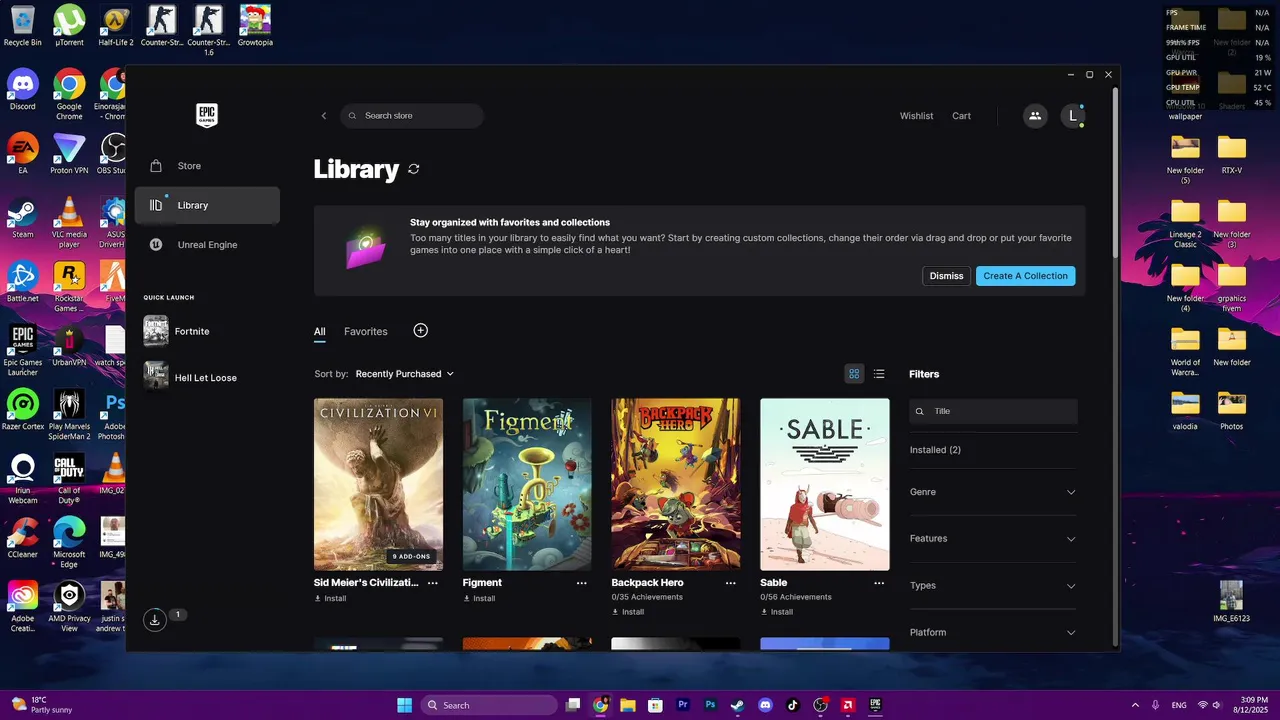Open options menu for Figment
The width and height of the screenshot is (1280, 720).
(582, 583)
